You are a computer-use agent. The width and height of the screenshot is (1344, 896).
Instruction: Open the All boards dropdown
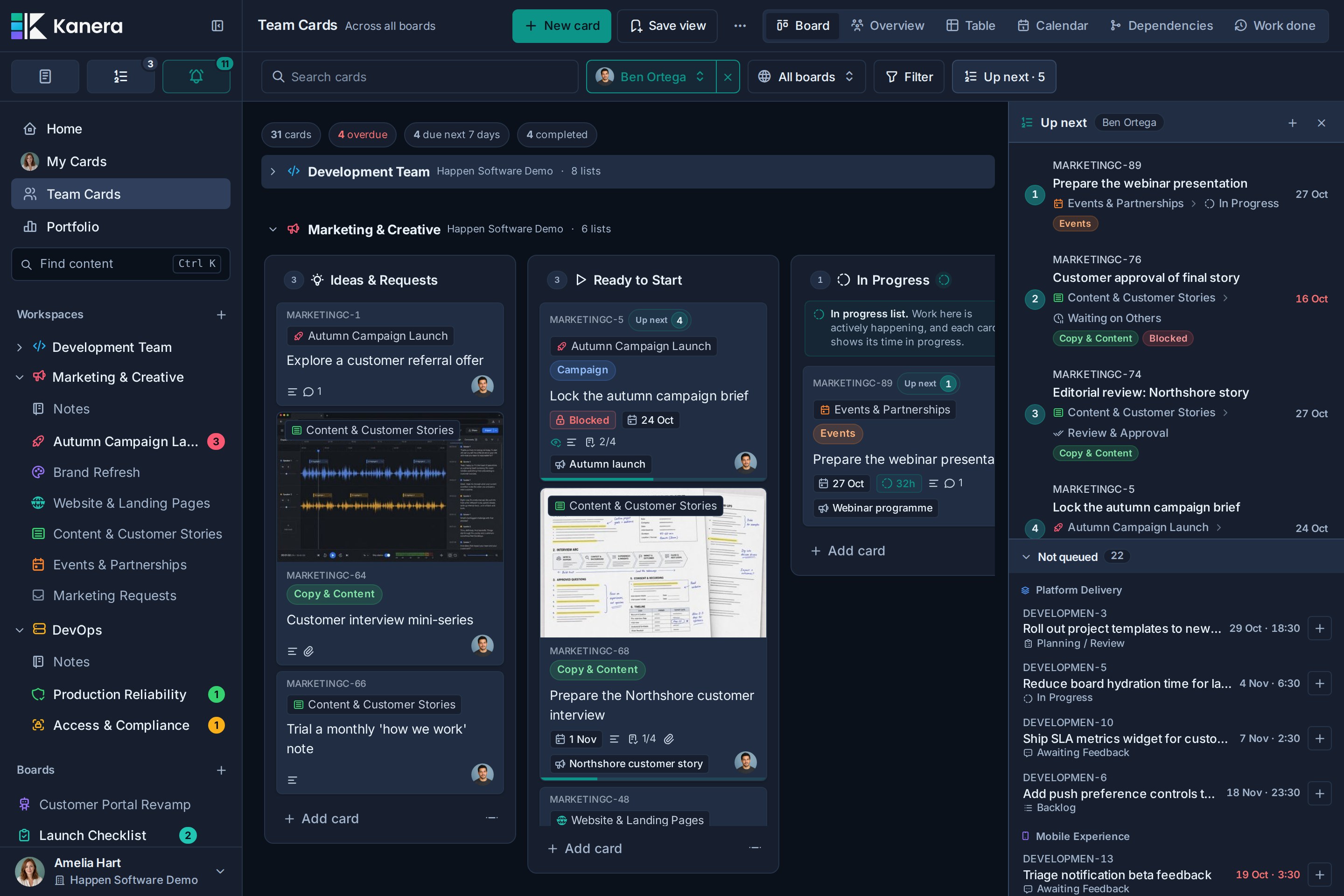tap(806, 77)
